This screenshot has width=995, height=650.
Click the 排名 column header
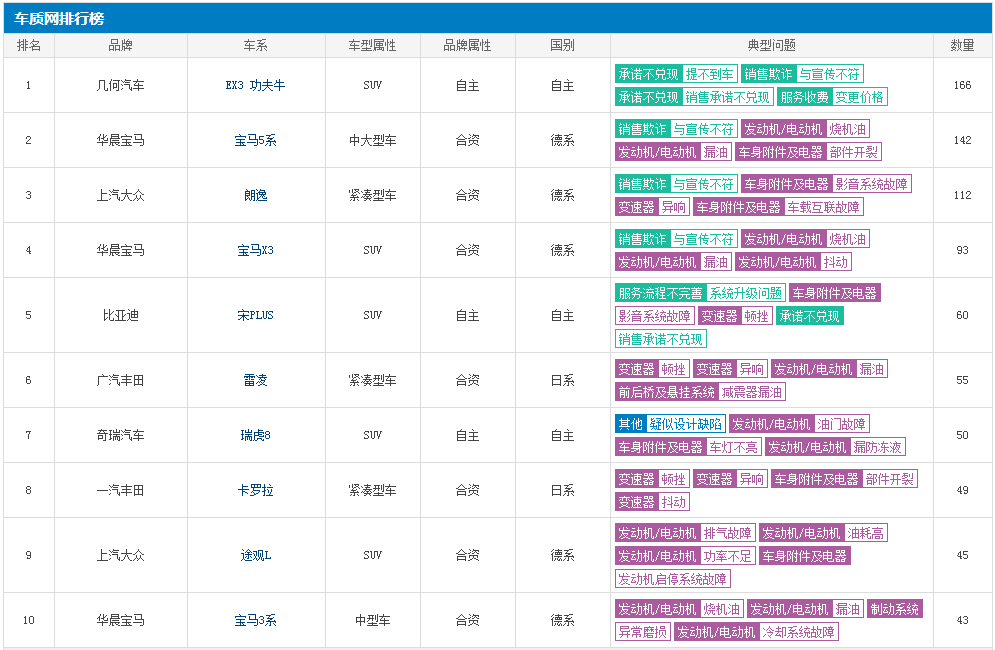29,45
